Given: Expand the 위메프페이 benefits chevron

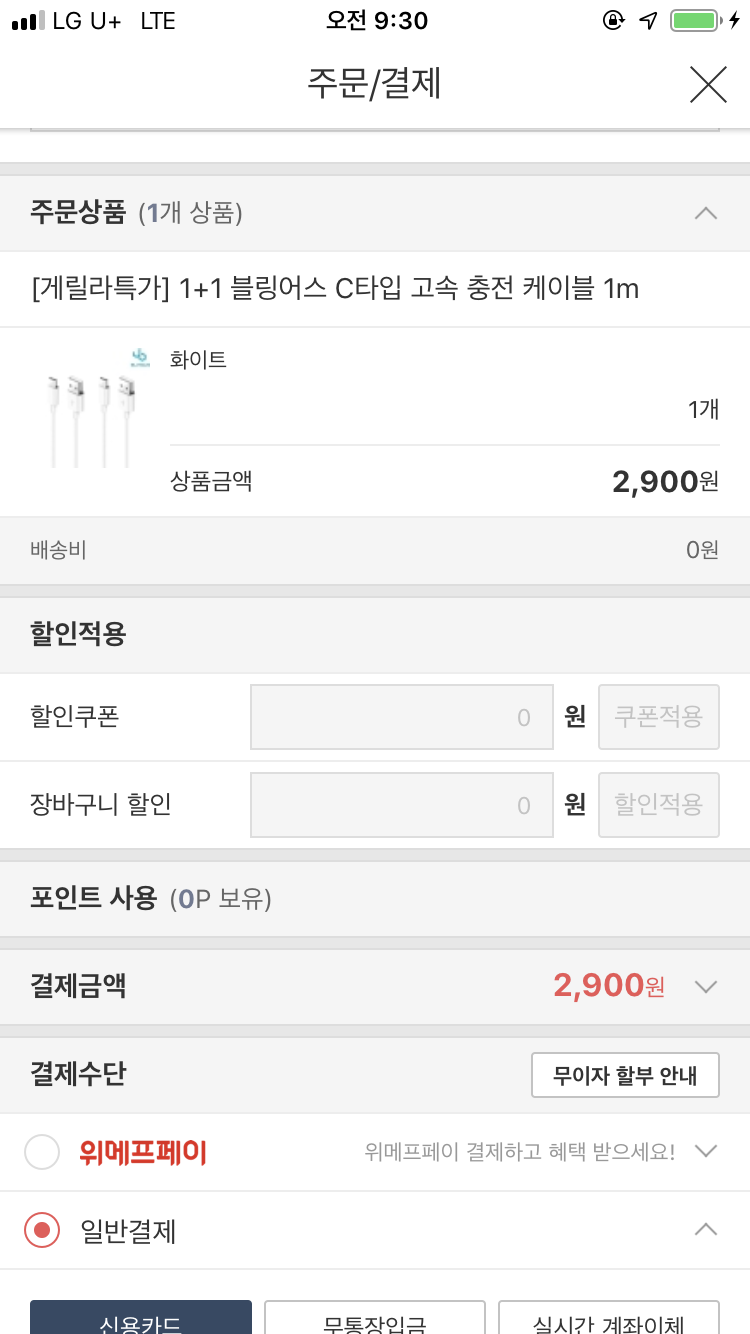Looking at the screenshot, I should click(706, 1151).
